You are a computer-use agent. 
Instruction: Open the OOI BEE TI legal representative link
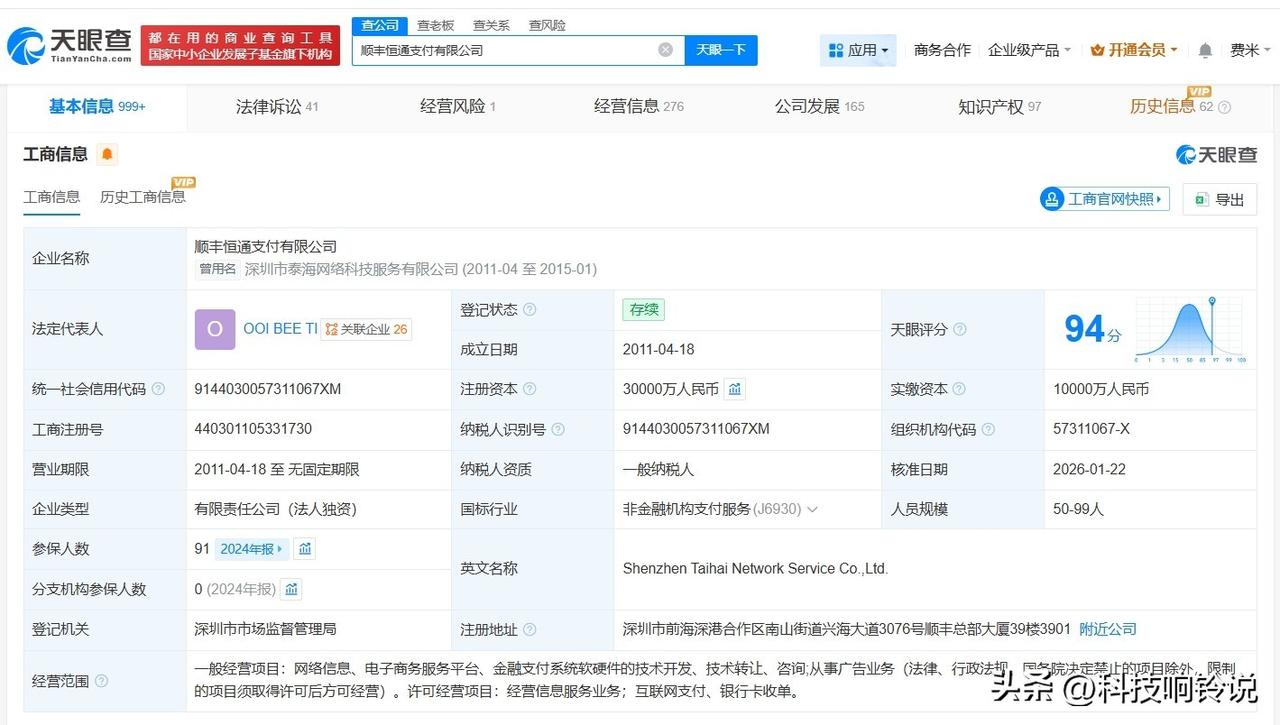coord(280,329)
